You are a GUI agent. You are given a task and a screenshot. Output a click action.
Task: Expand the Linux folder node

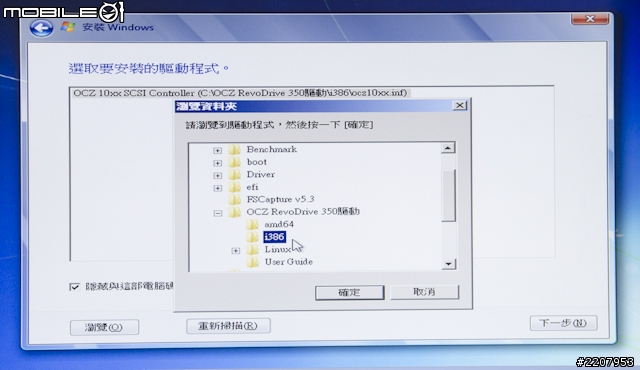[x=236, y=250]
